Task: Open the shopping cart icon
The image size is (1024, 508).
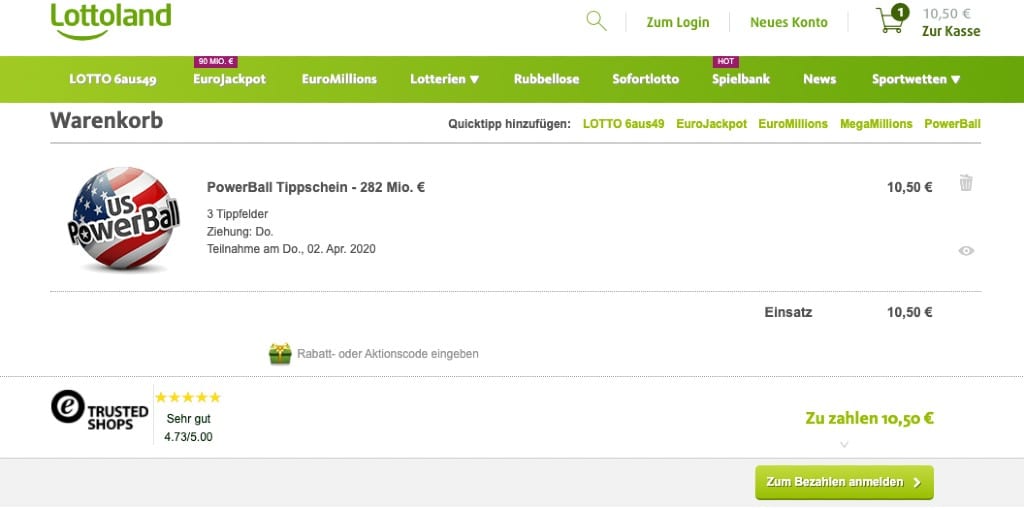Action: tap(890, 20)
